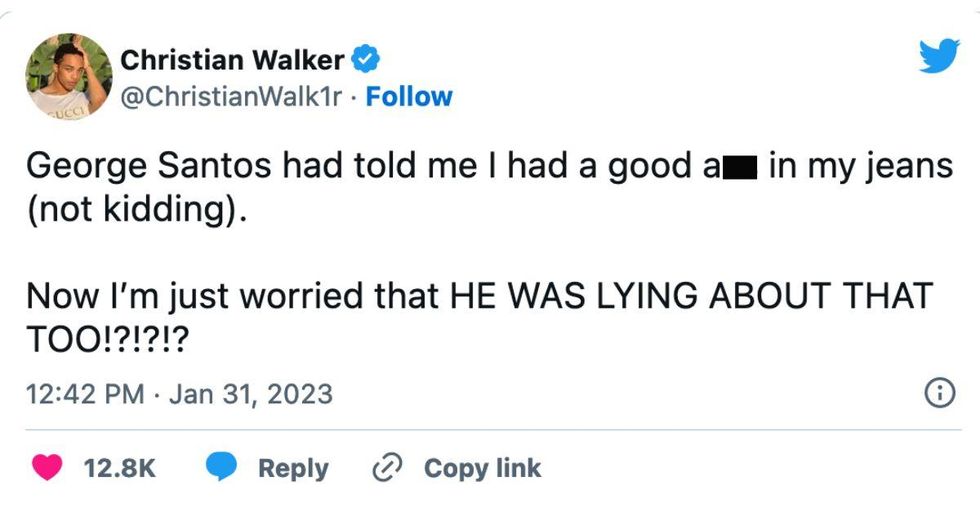Click the chain link icon
The image size is (980, 513).
click(386, 468)
